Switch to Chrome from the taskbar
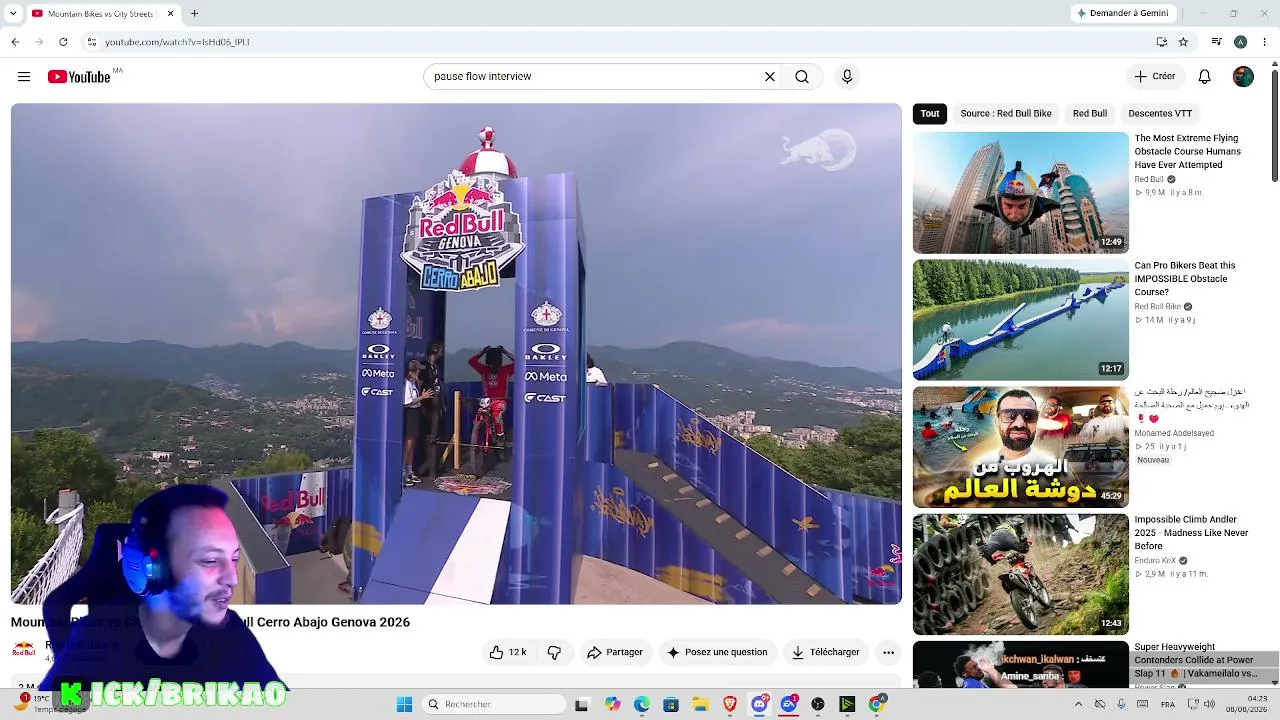The height and width of the screenshot is (720, 1280). click(877, 704)
